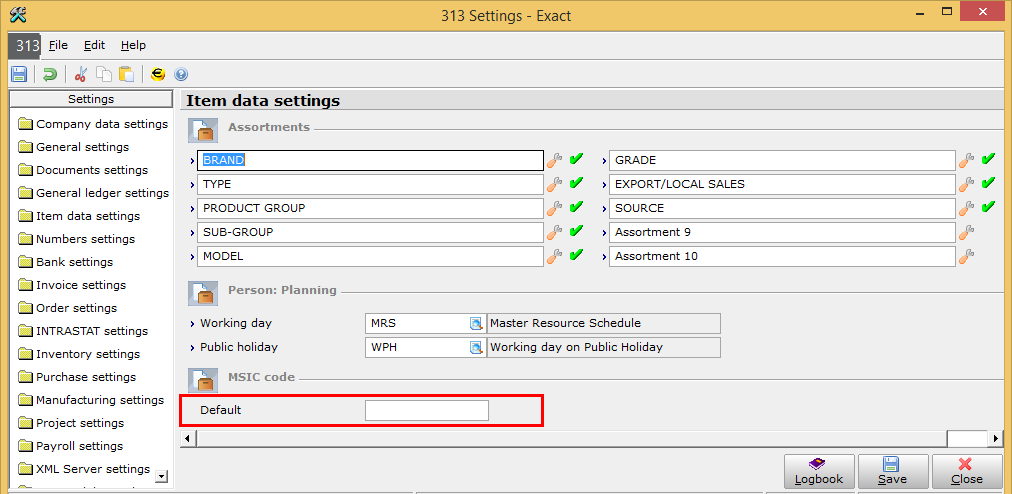Click the green Undo arrow in toolbar
Viewport: 1012px width, 494px height.
click(49, 74)
